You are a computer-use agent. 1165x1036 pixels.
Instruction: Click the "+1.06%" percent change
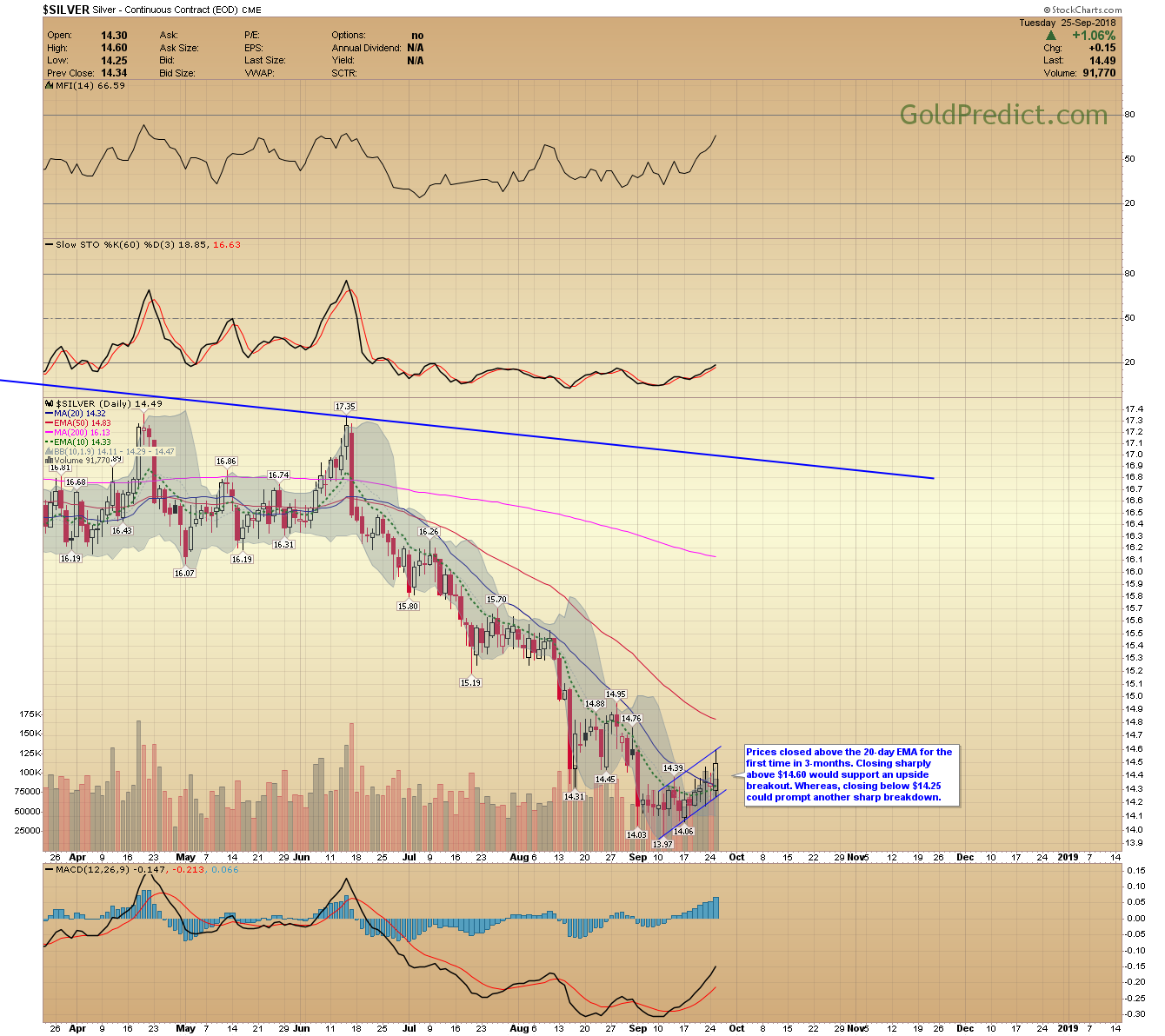(1094, 36)
